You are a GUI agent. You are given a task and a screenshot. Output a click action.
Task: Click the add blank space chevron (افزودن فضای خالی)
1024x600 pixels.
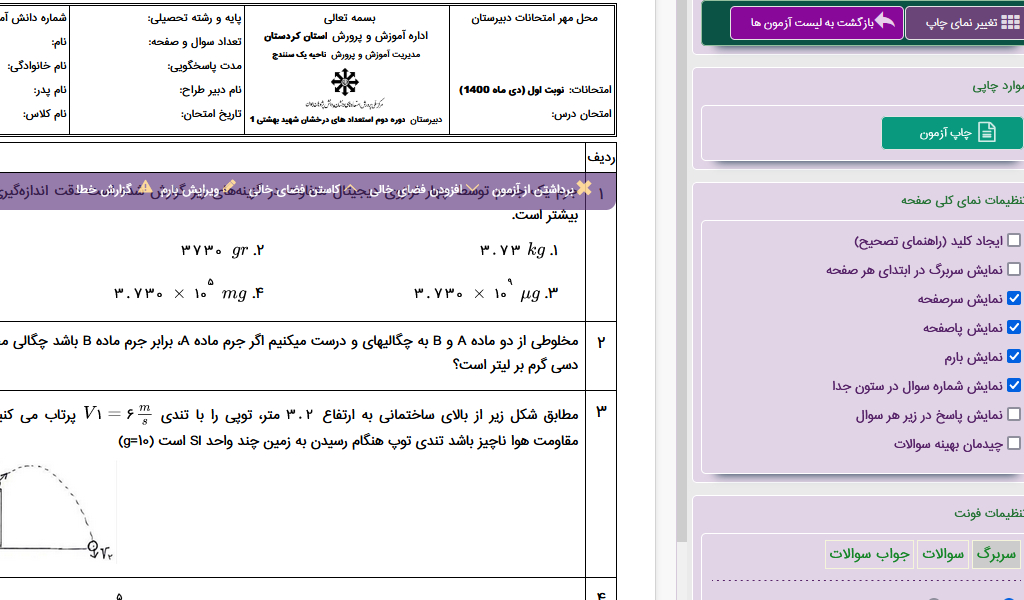coord(473,189)
